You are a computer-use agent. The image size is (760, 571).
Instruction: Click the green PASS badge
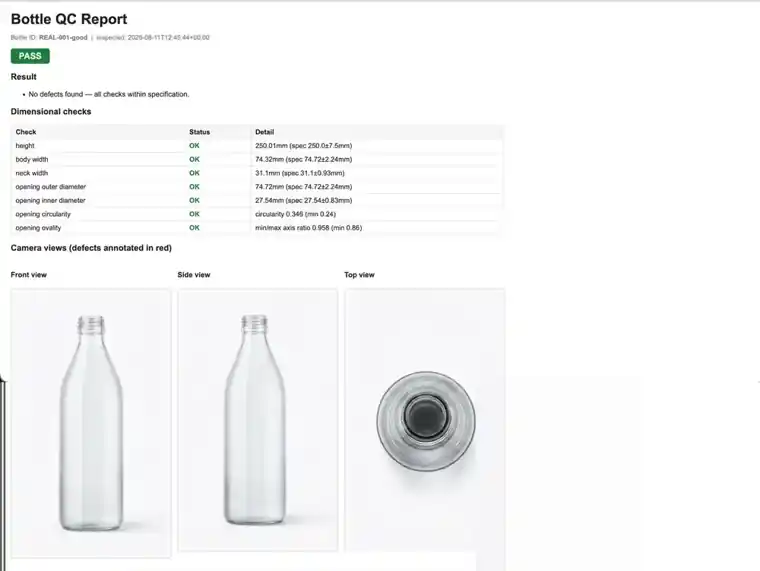click(x=30, y=56)
